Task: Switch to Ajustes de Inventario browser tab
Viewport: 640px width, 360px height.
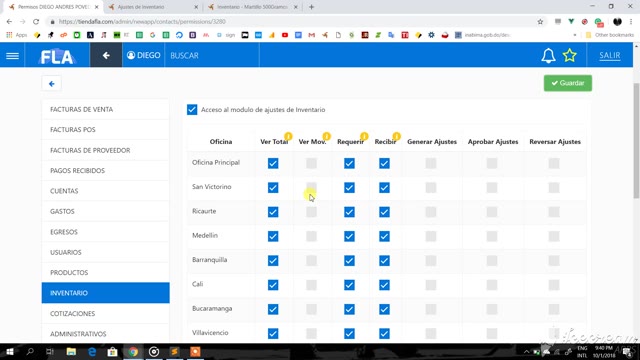Action: coord(150,7)
